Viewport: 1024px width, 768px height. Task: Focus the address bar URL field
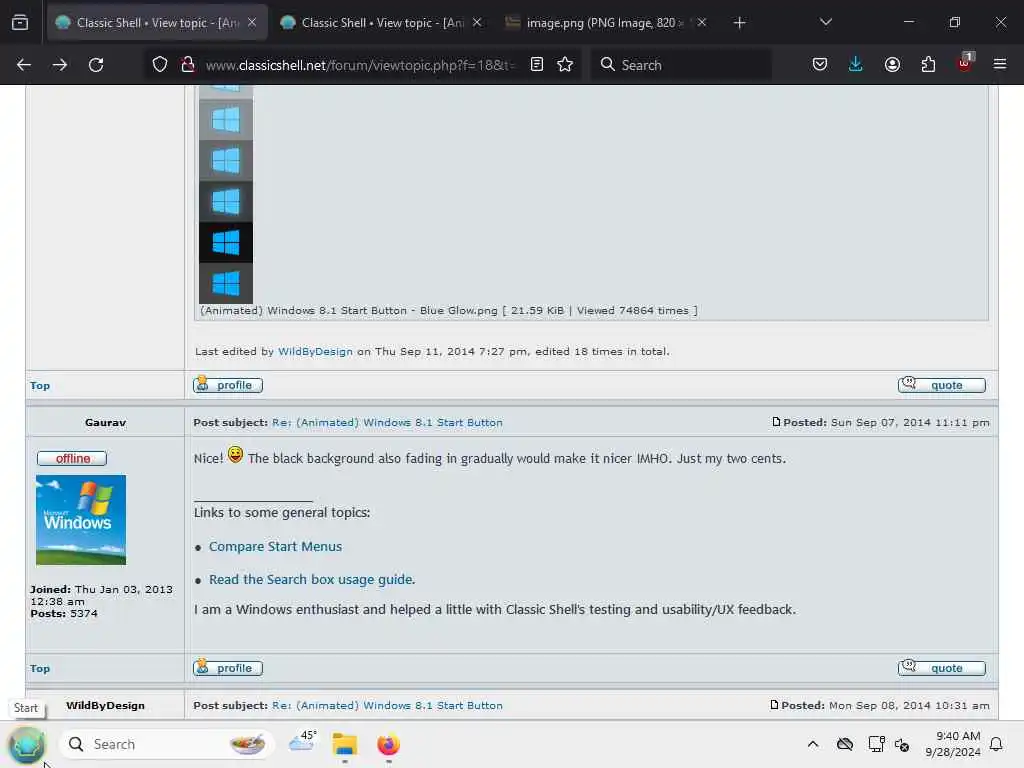360,65
